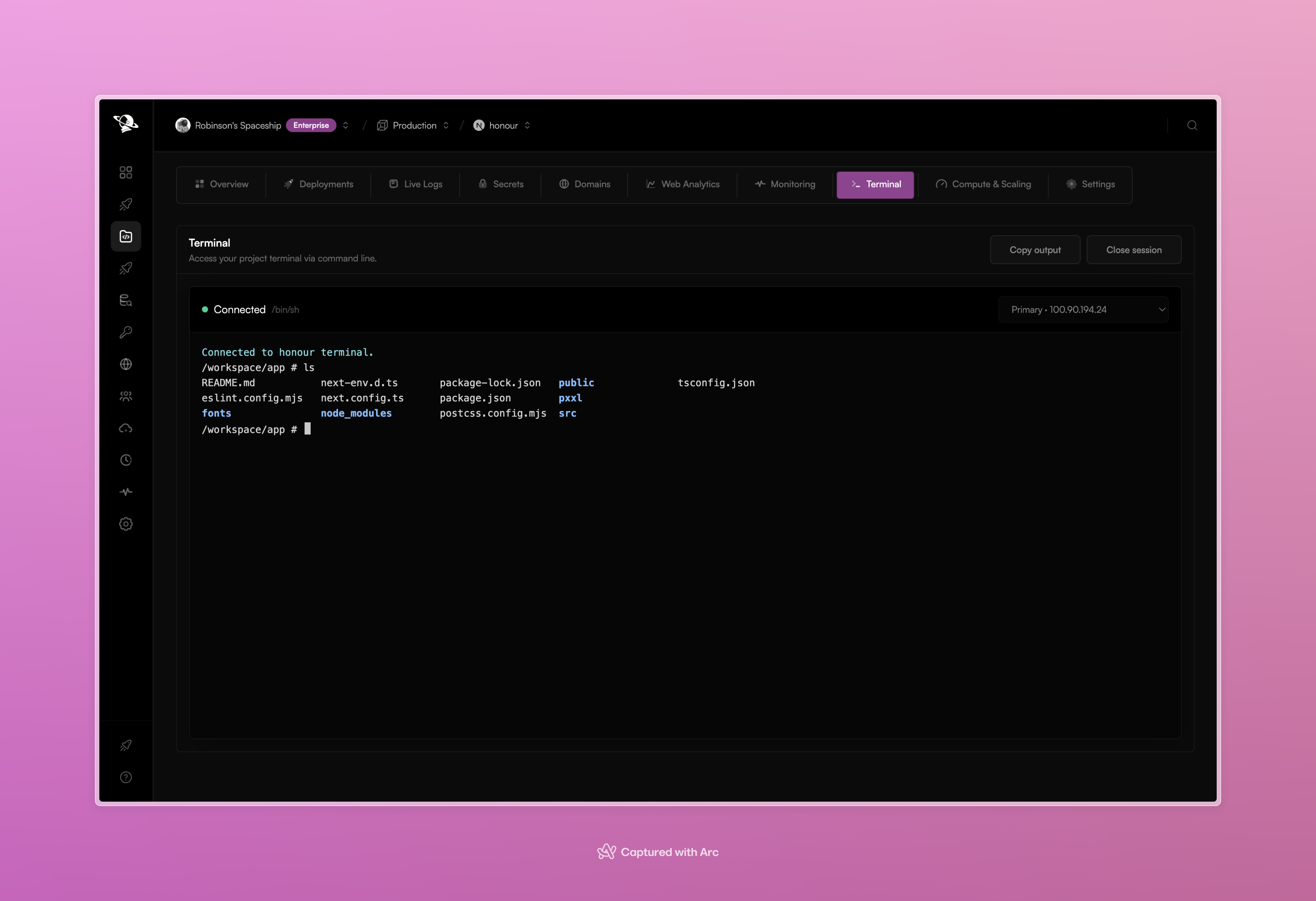Click the planet logo in the sidebar top
The height and width of the screenshot is (901, 1316).
click(x=126, y=123)
